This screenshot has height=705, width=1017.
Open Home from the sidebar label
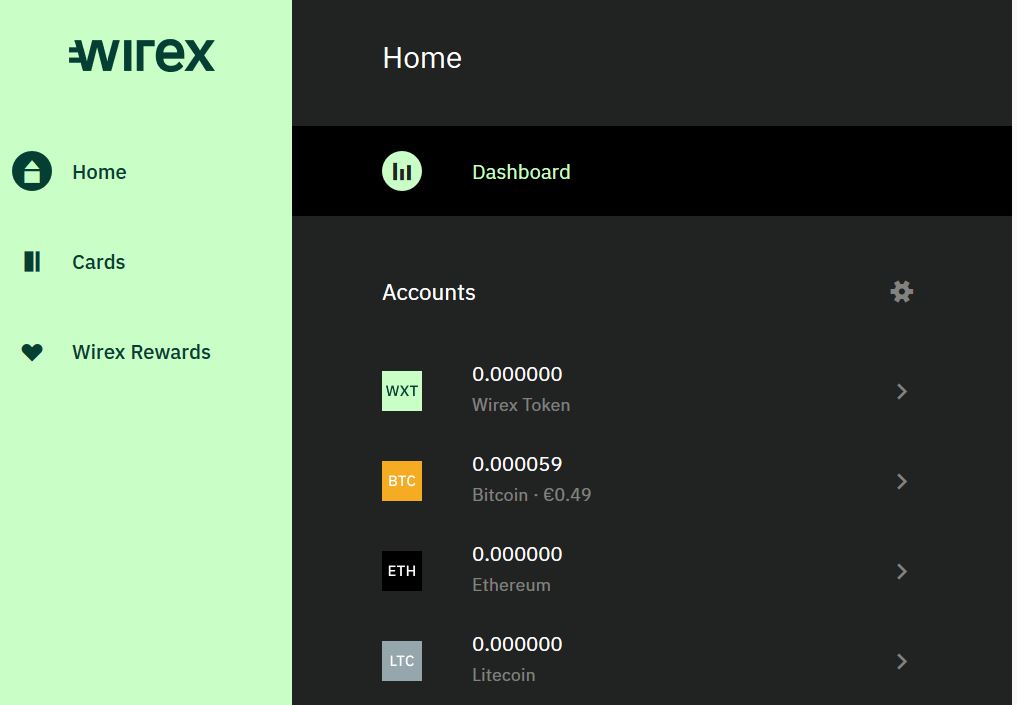pyautogui.click(x=99, y=172)
